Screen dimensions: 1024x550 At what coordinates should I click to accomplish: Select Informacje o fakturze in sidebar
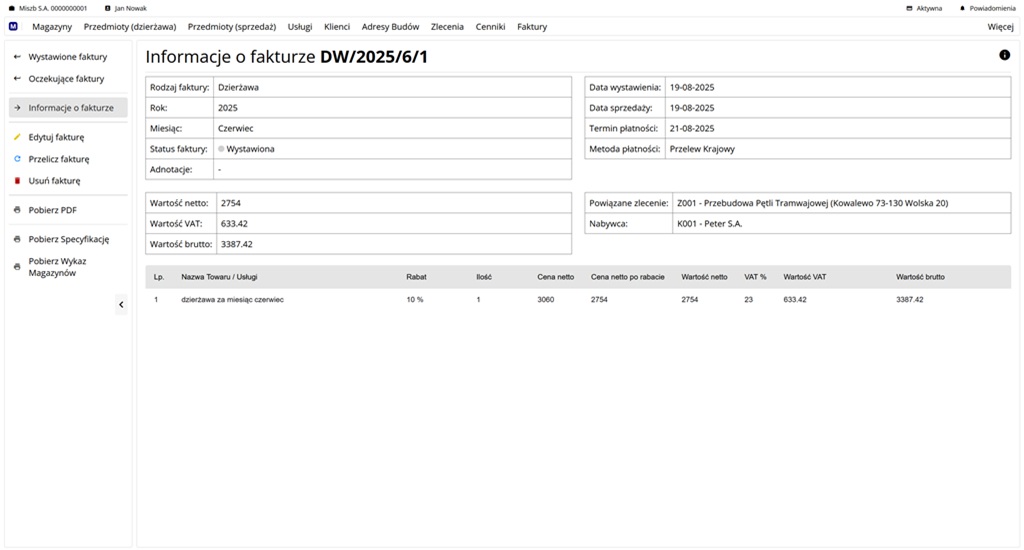coord(70,108)
